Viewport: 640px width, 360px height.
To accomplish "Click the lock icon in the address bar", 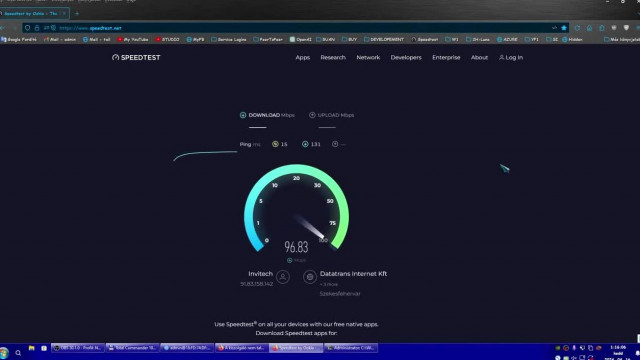I will pyautogui.click(x=37, y=28).
